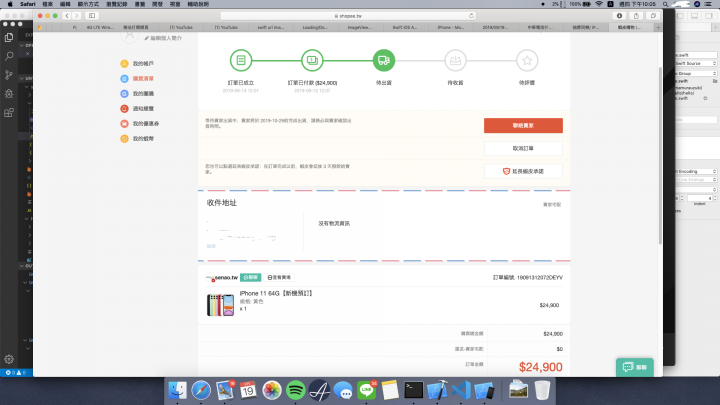The image size is (720, 405).
Task: Switch to the '4G LTE Wire...' Safari tab
Action: [x=100, y=28]
